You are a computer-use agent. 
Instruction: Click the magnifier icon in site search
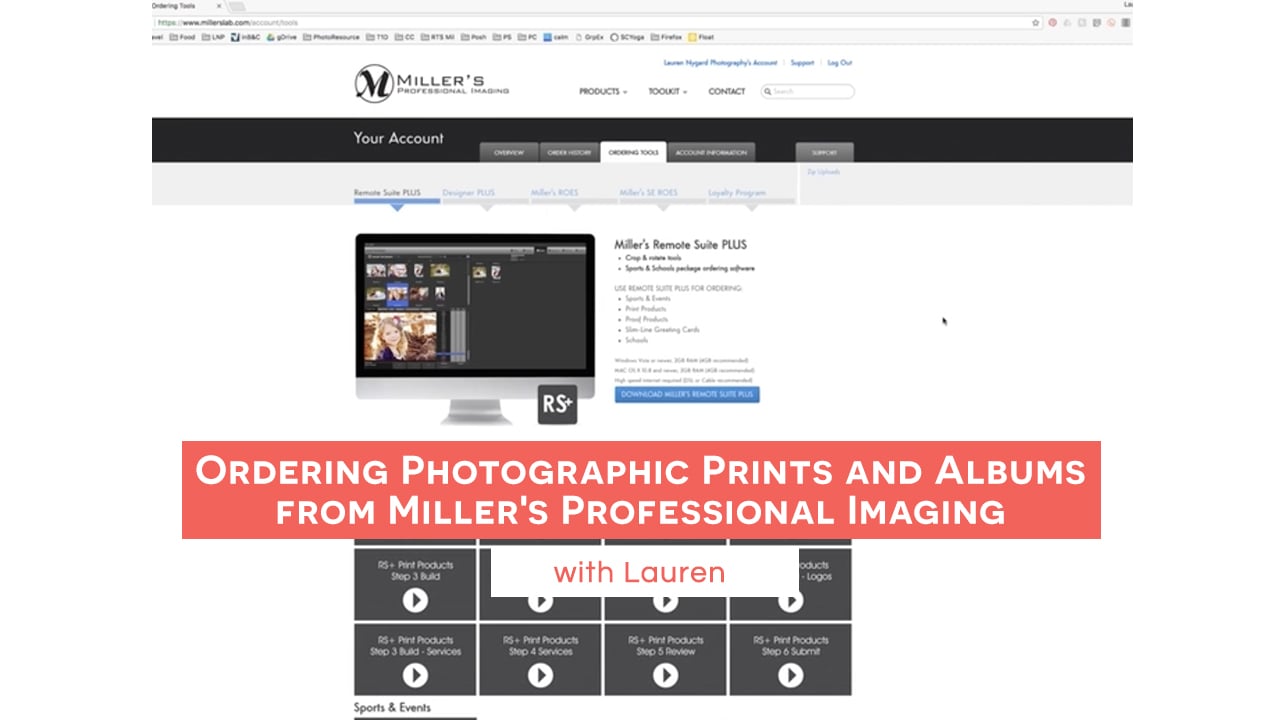tap(768, 91)
